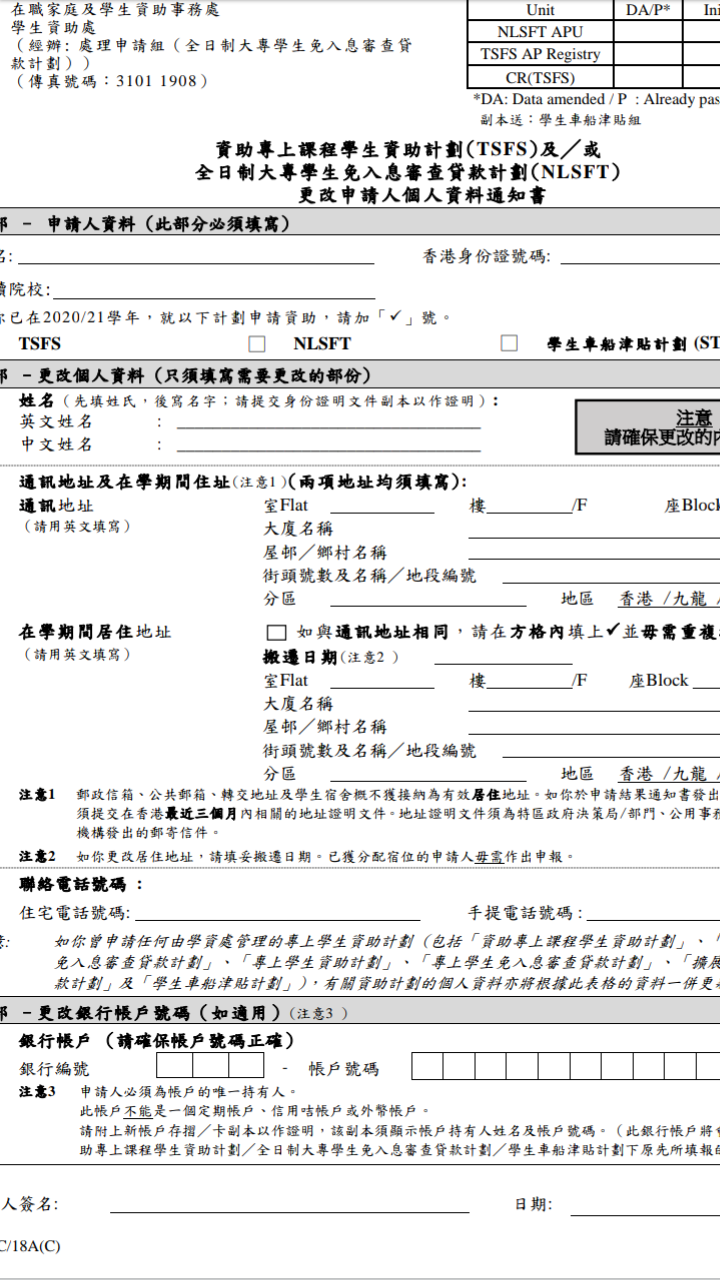This screenshot has height=1280, width=720.
Task: Select the form code C/18A(C) text
Action: pyautogui.click(x=30, y=1246)
